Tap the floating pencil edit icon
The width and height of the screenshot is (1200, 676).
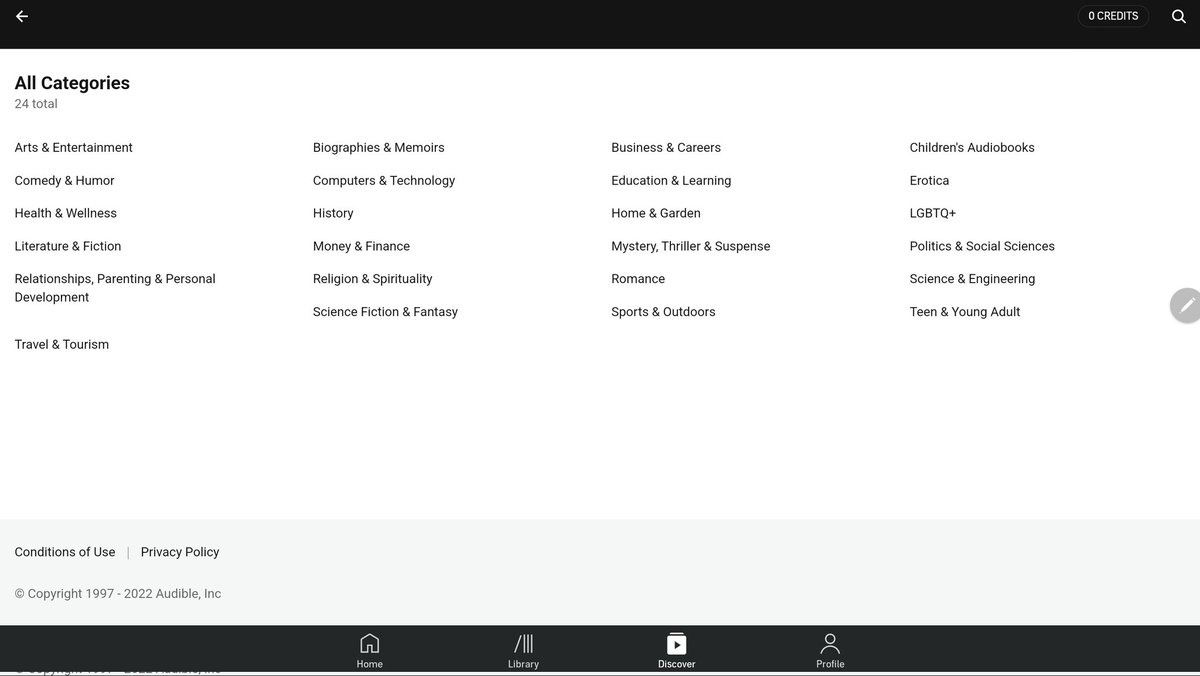tap(1186, 305)
